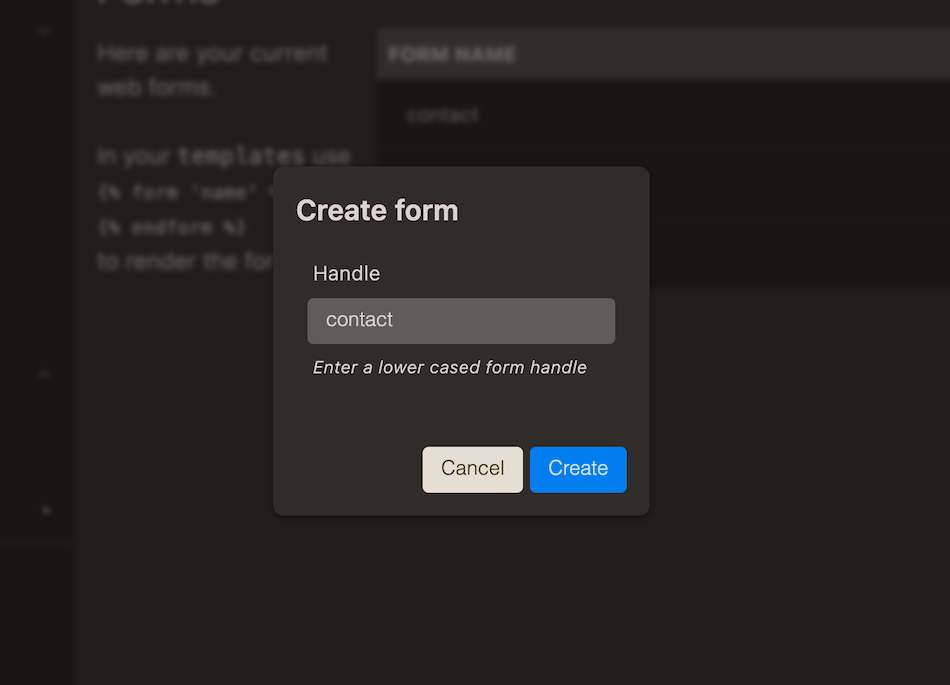Screen dimensions: 950x685
Task: Click the "Create form" dialog title
Action: [x=377, y=211]
